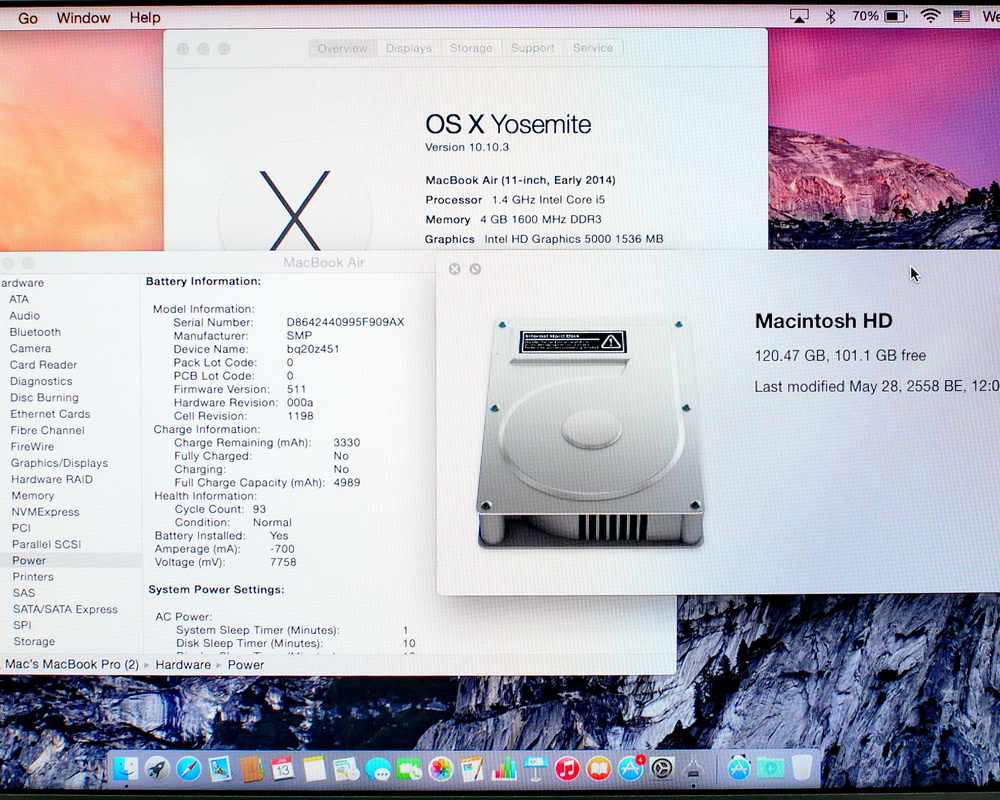Image resolution: width=1000 pixels, height=800 pixels.
Task: Select SAS in the hardware sidebar
Action: tap(24, 593)
